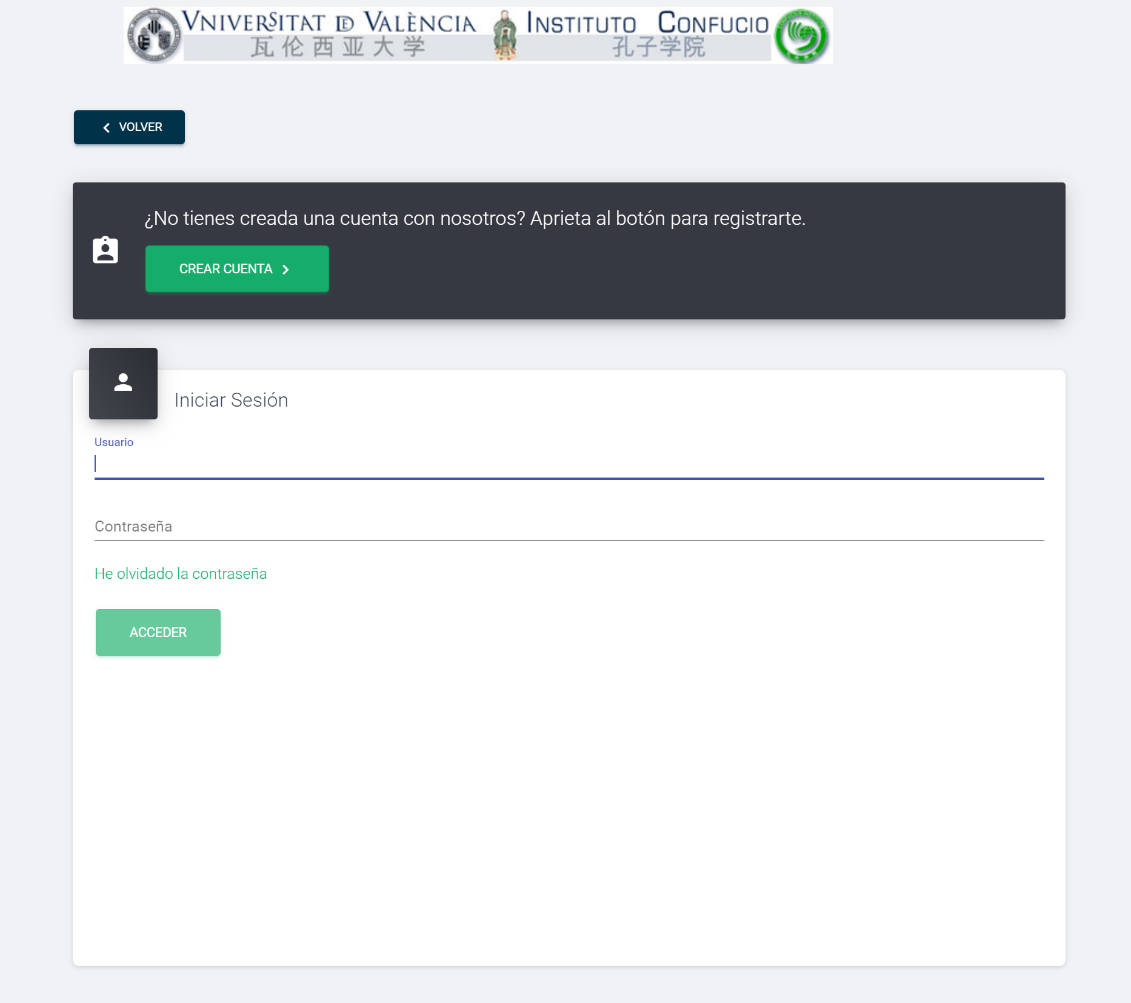Click the Chinese characters 孔子学院 in the header
1131x1003 pixels.
[x=659, y=48]
